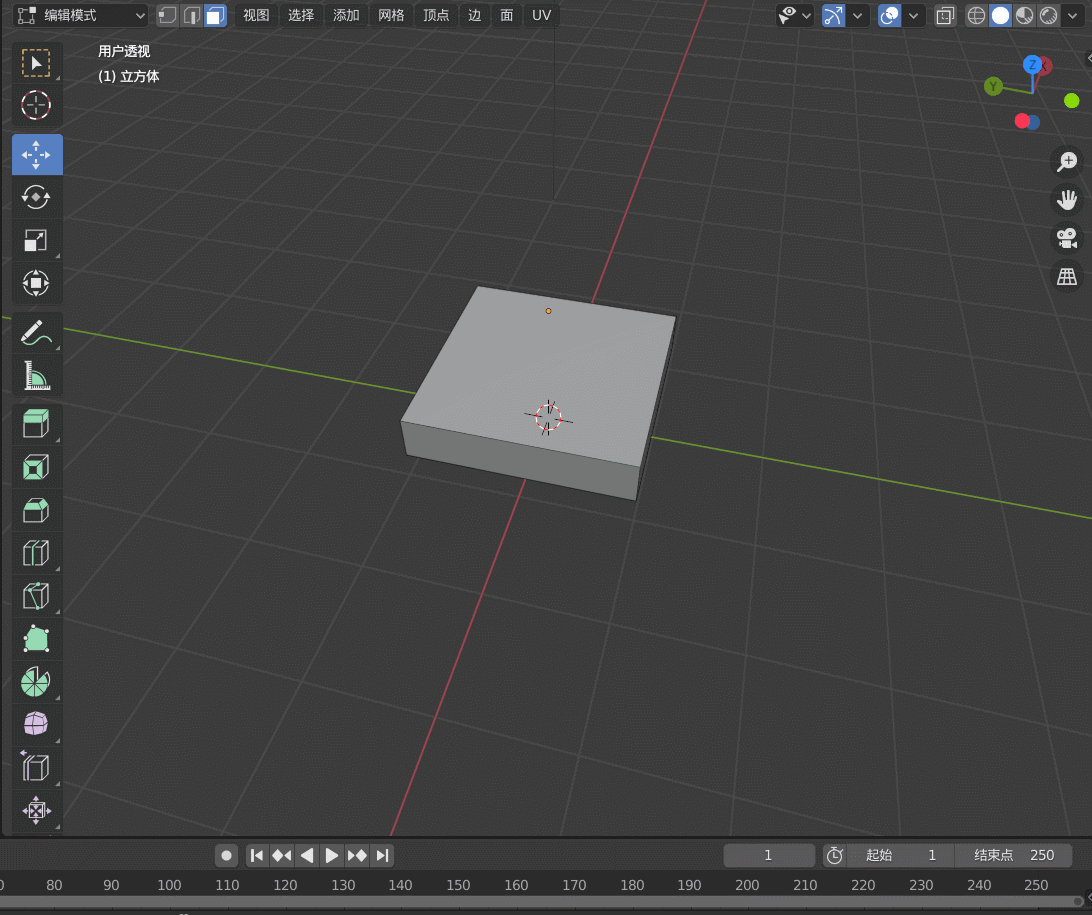The width and height of the screenshot is (1092, 915).
Task: Toggle show overlays button
Action: [889, 15]
